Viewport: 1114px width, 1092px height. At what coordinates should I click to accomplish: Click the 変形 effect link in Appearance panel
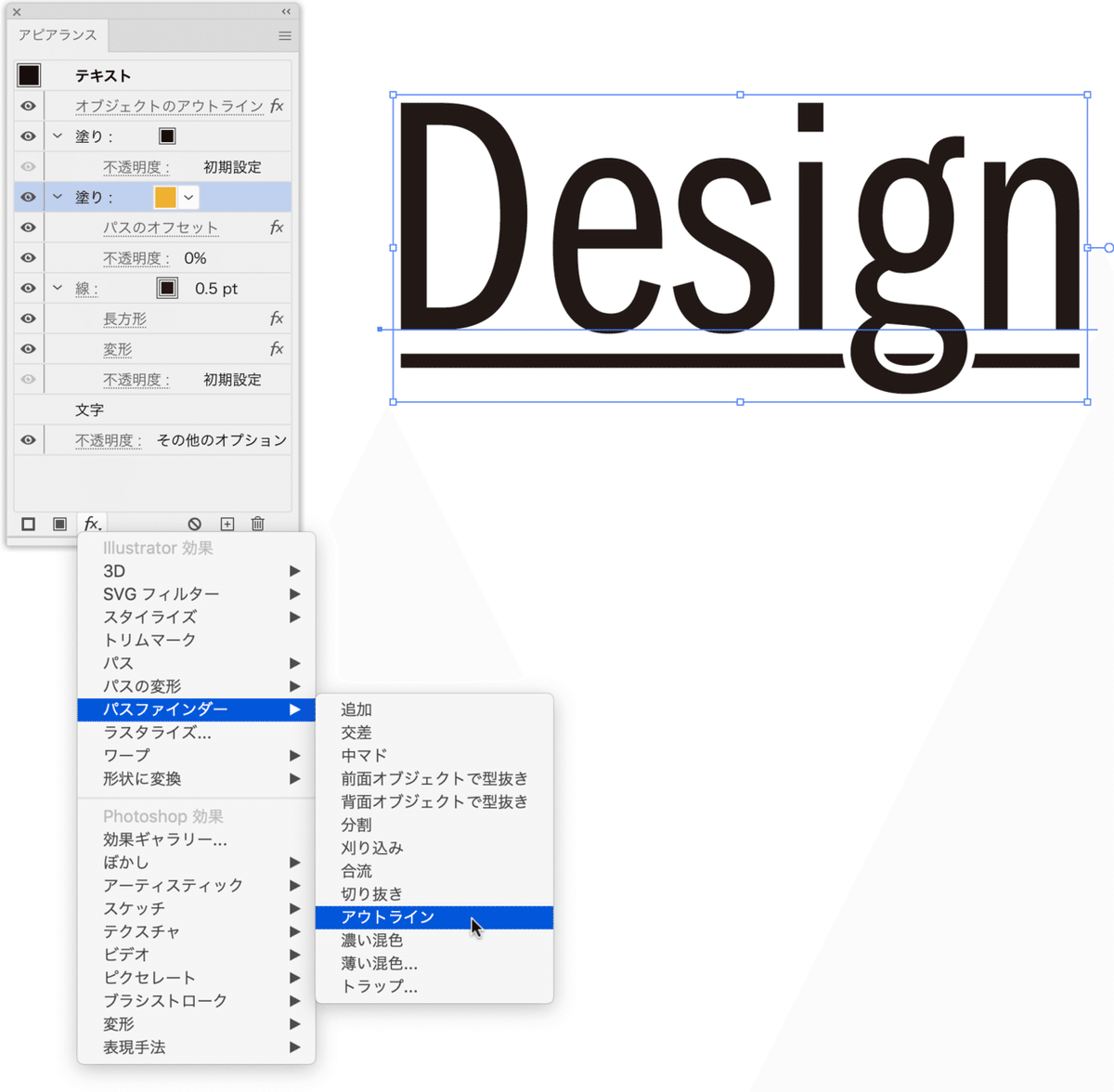tap(118, 349)
